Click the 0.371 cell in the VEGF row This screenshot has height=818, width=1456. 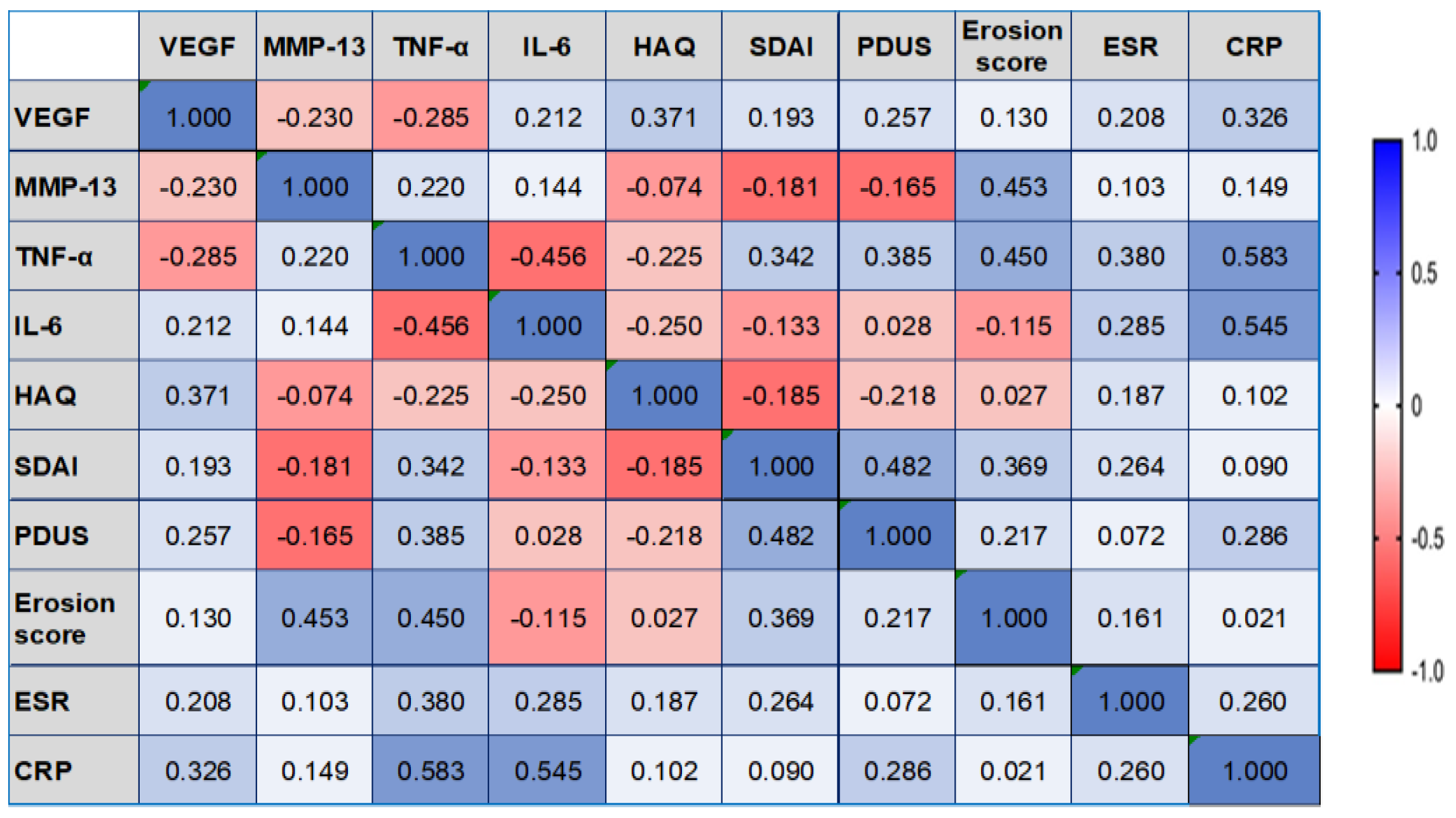coord(664,117)
